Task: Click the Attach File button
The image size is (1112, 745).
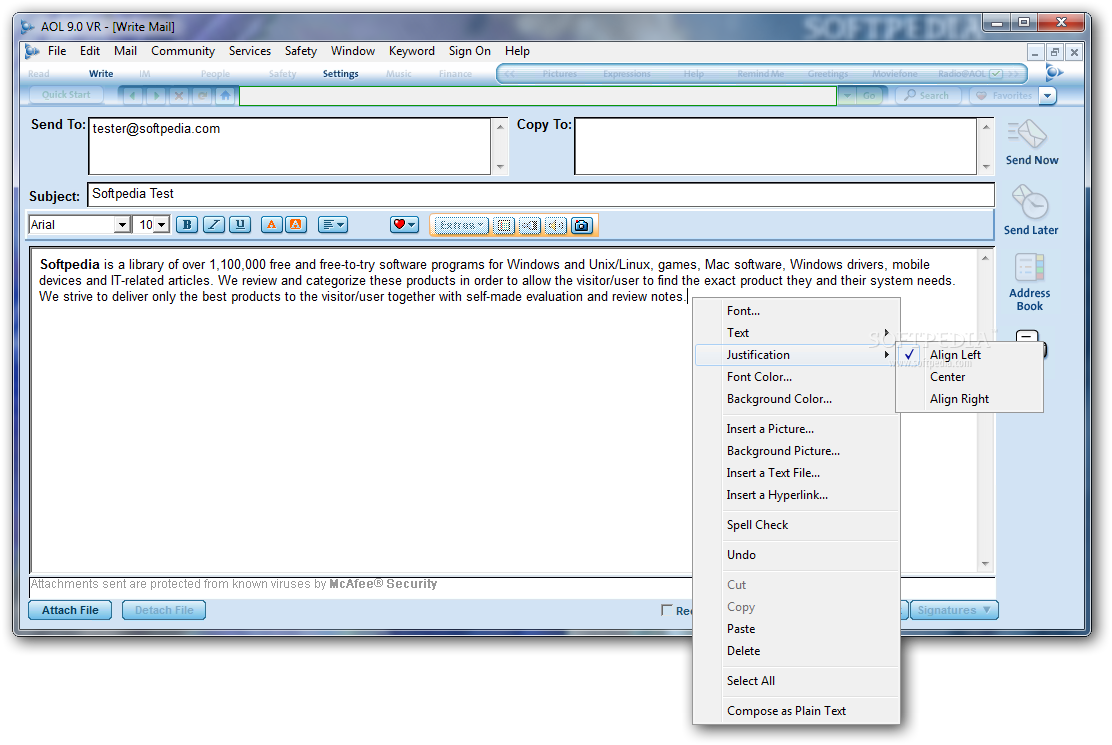Action: (70, 610)
